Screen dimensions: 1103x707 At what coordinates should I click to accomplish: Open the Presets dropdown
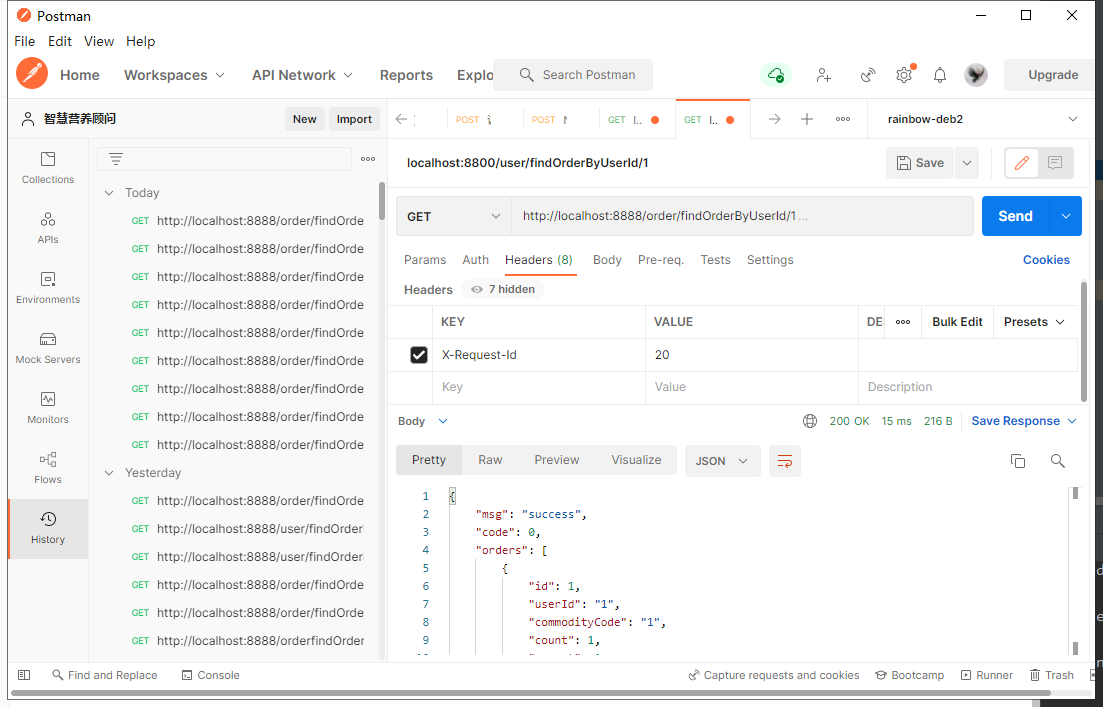coord(1034,321)
